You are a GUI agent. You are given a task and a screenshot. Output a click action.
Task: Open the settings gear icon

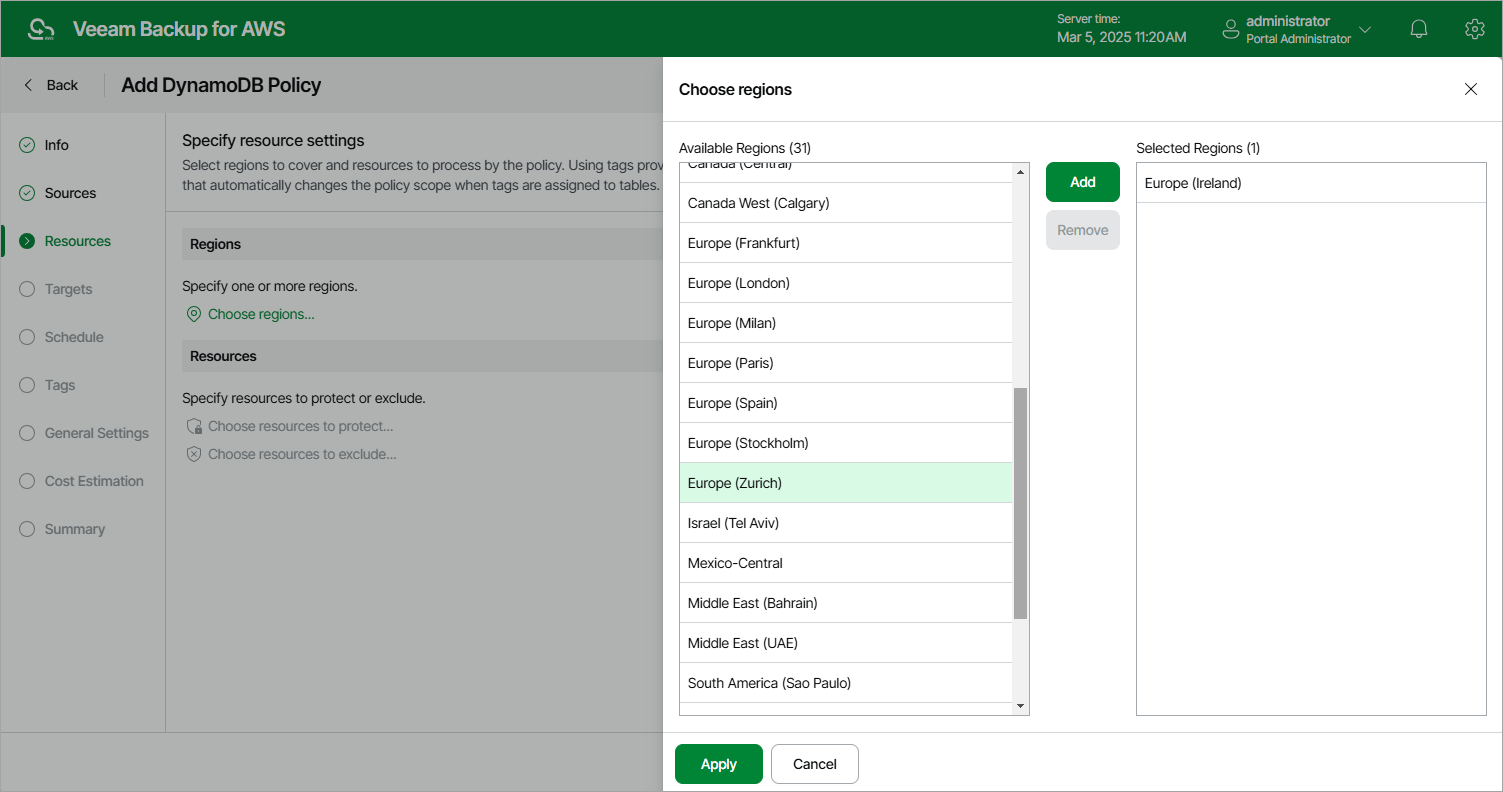click(x=1474, y=29)
